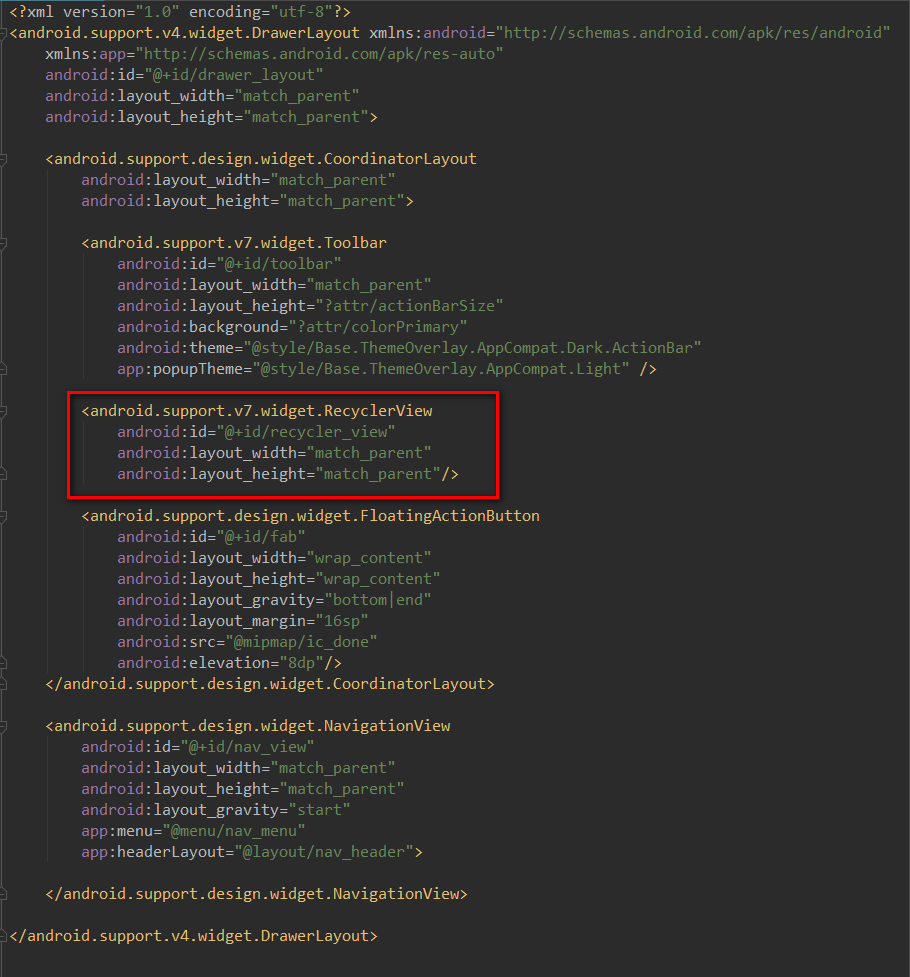Click the xmlns:android schemas URL value
Viewport: 910px width, 977px height.
click(x=692, y=33)
